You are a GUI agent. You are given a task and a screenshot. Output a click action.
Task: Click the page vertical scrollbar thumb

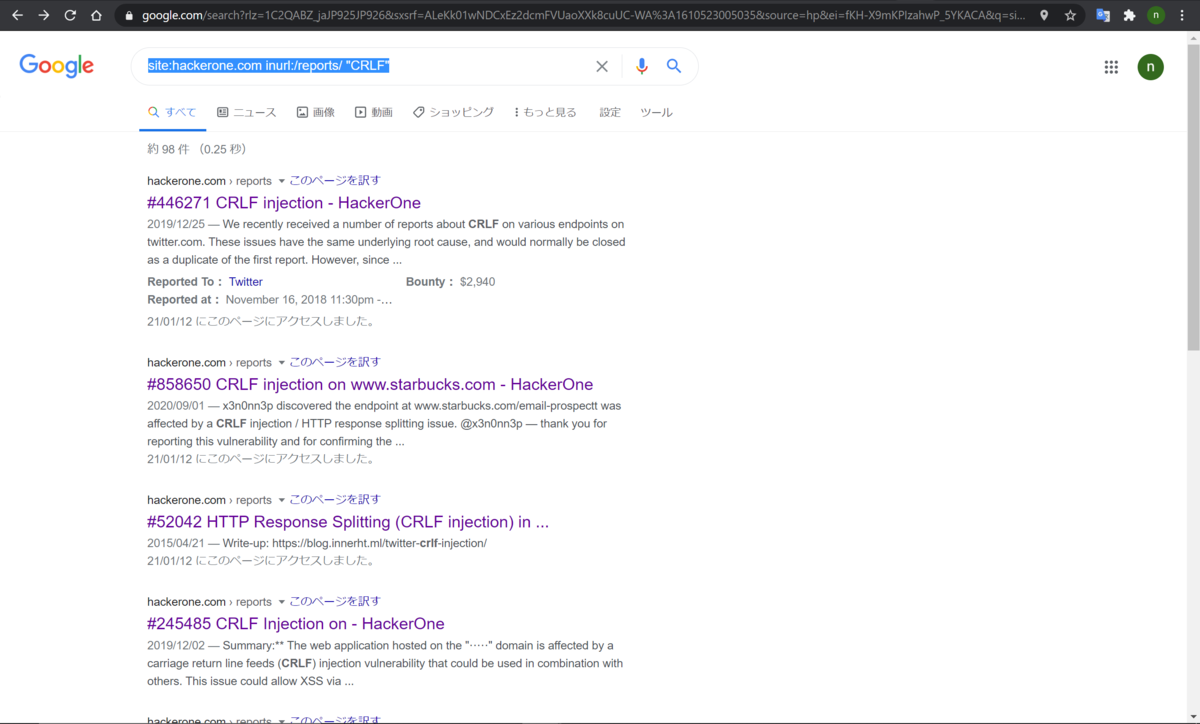click(1192, 198)
